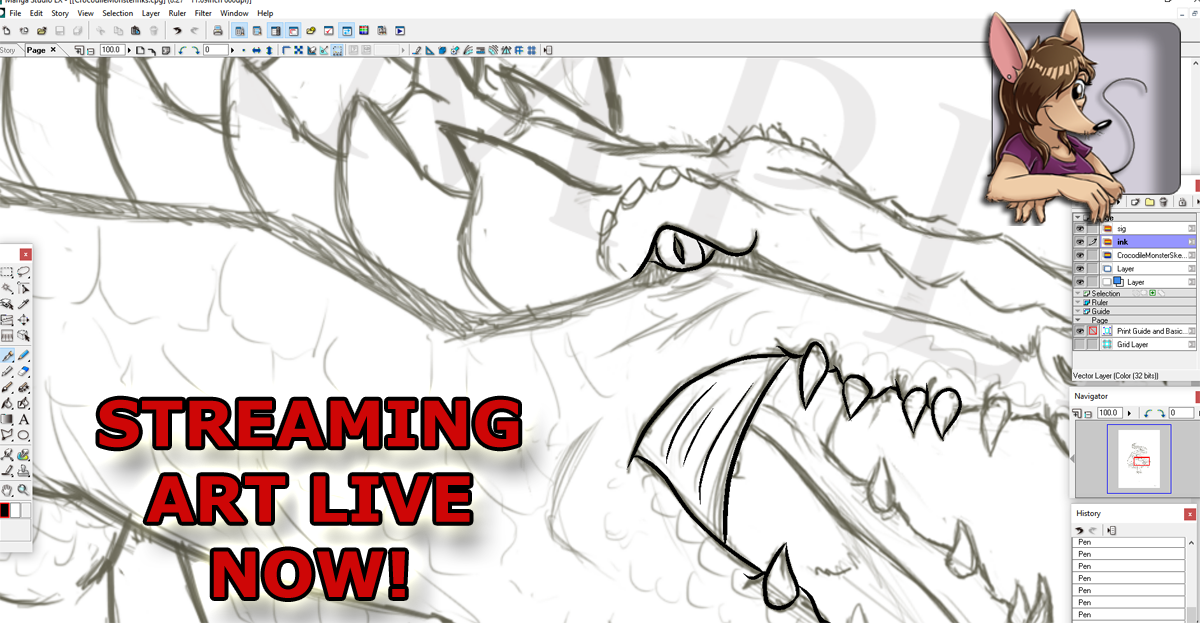Click the Navigator page thumbnail
This screenshot has height=623, width=1200.
1139,458
